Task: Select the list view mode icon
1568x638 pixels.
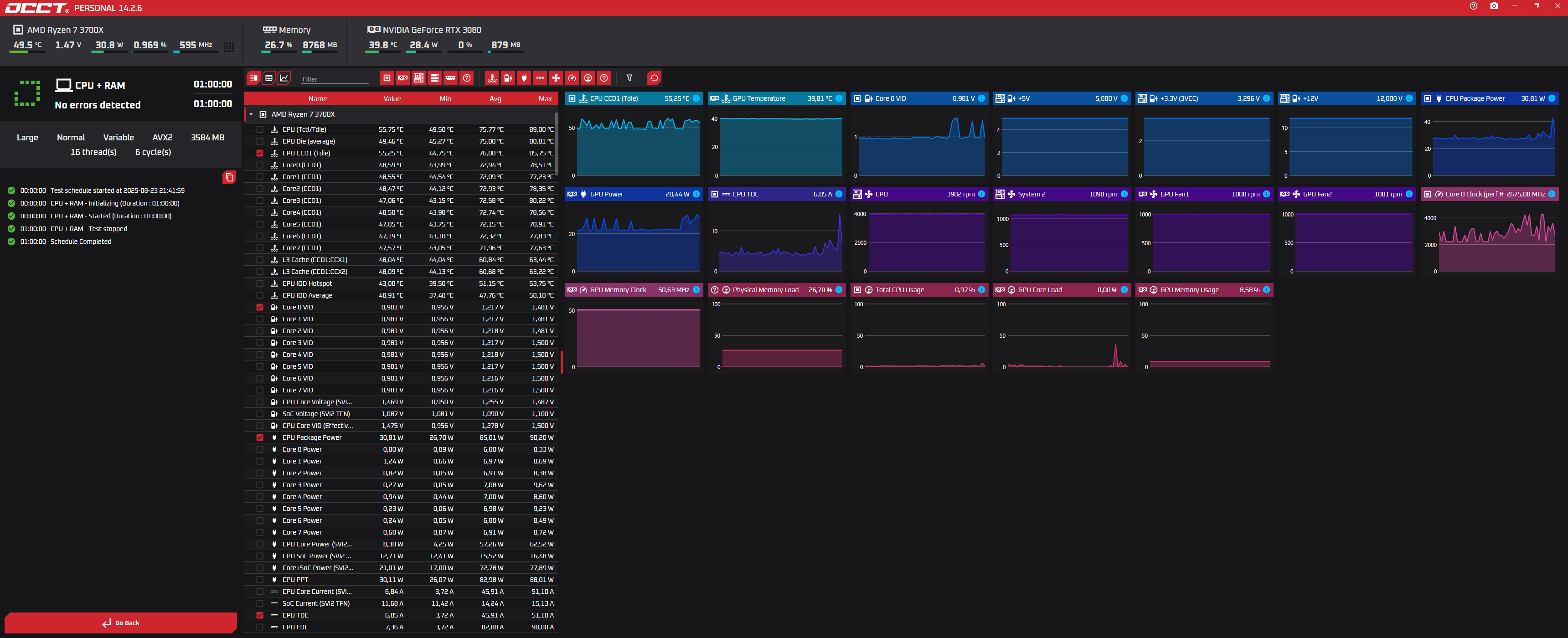Action: click(253, 78)
